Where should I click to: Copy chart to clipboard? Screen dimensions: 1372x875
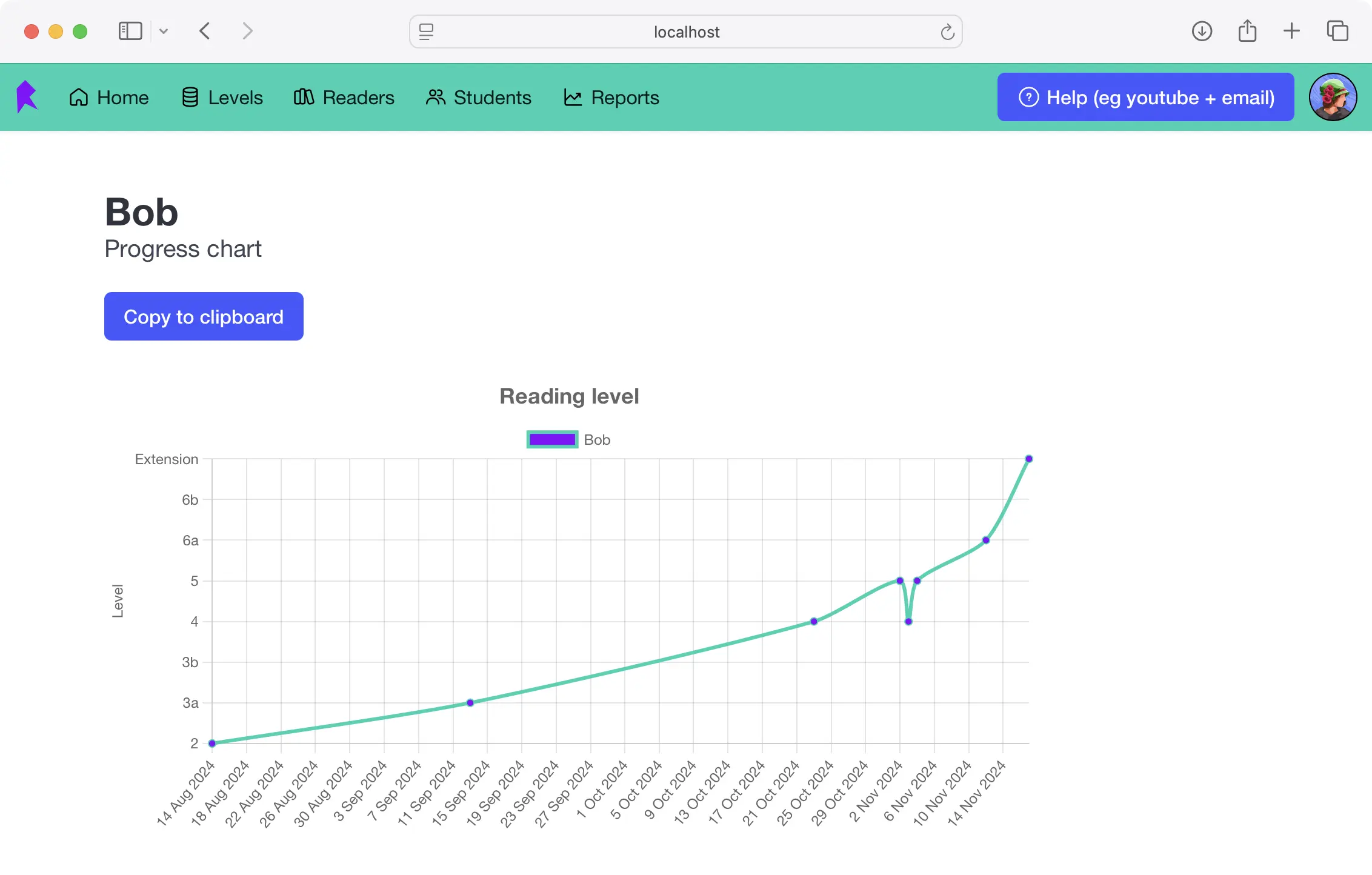tap(204, 316)
